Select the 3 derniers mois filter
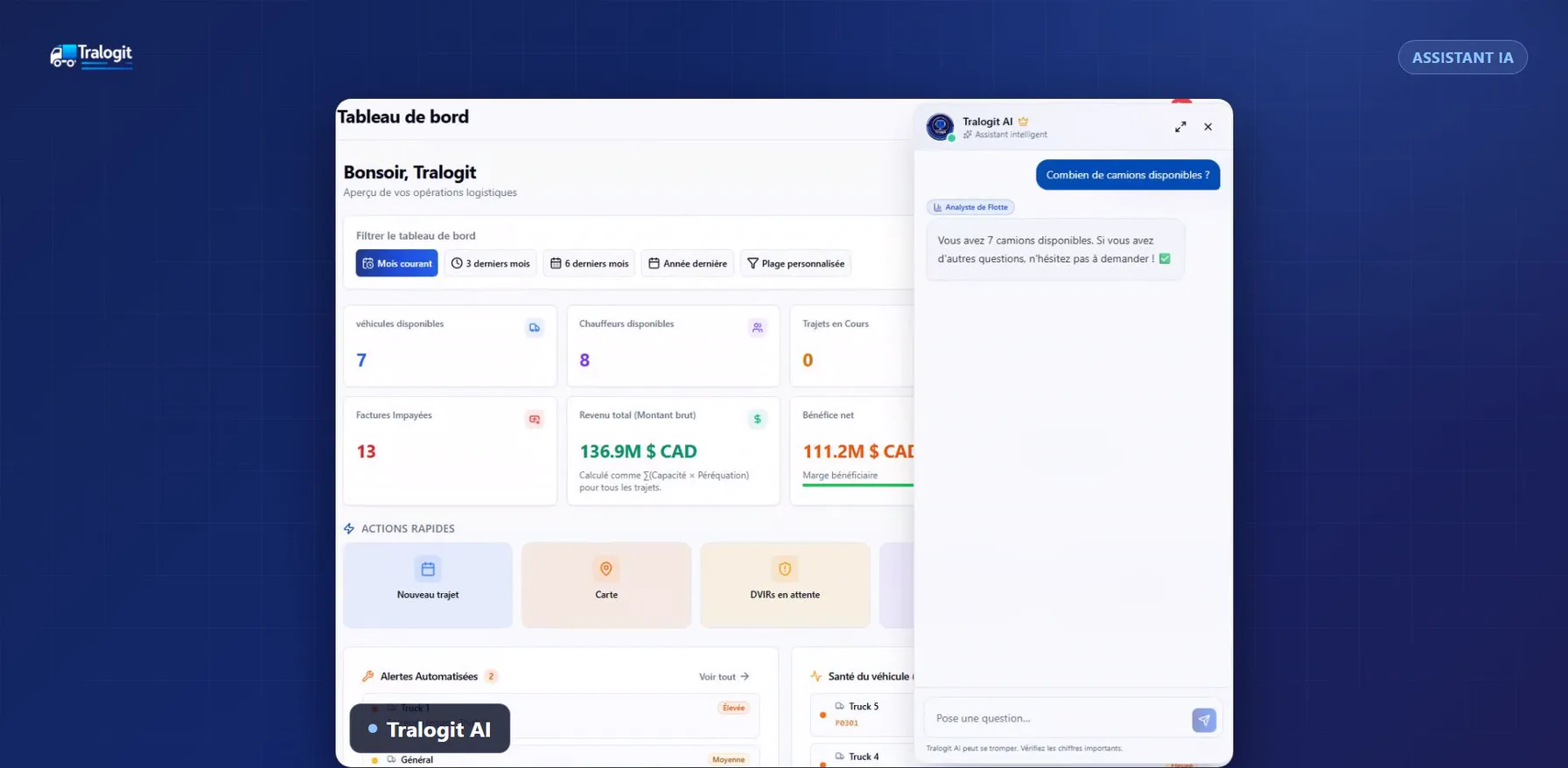Screen dimensions: 1568x768 point(491,263)
